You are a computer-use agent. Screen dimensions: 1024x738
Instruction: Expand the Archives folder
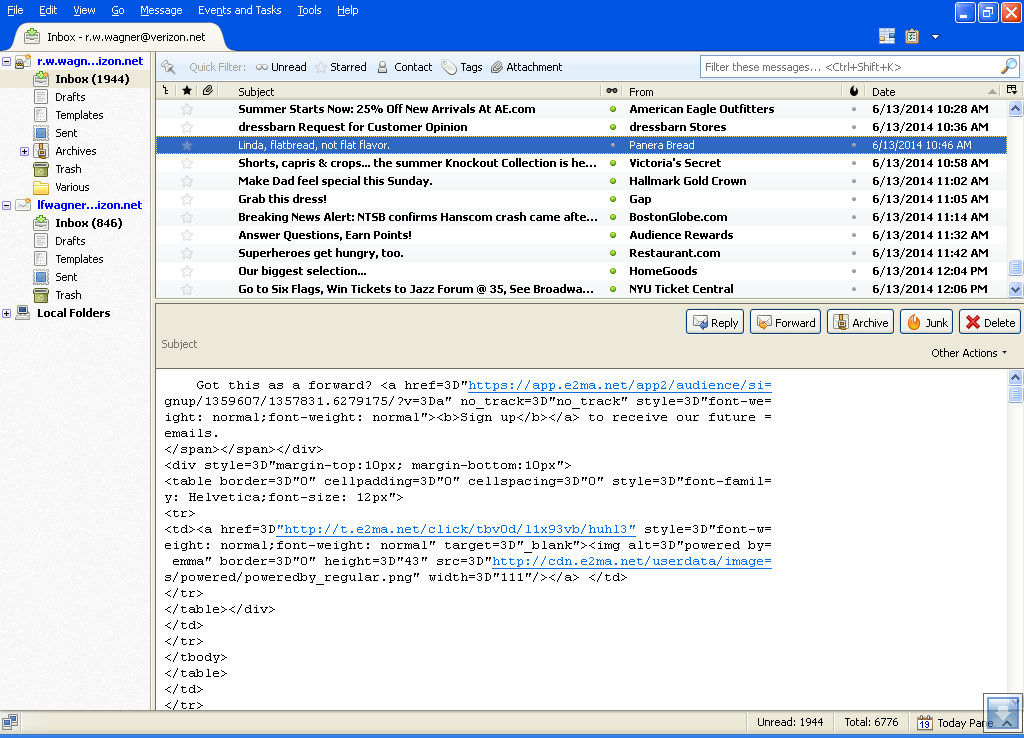(24, 151)
